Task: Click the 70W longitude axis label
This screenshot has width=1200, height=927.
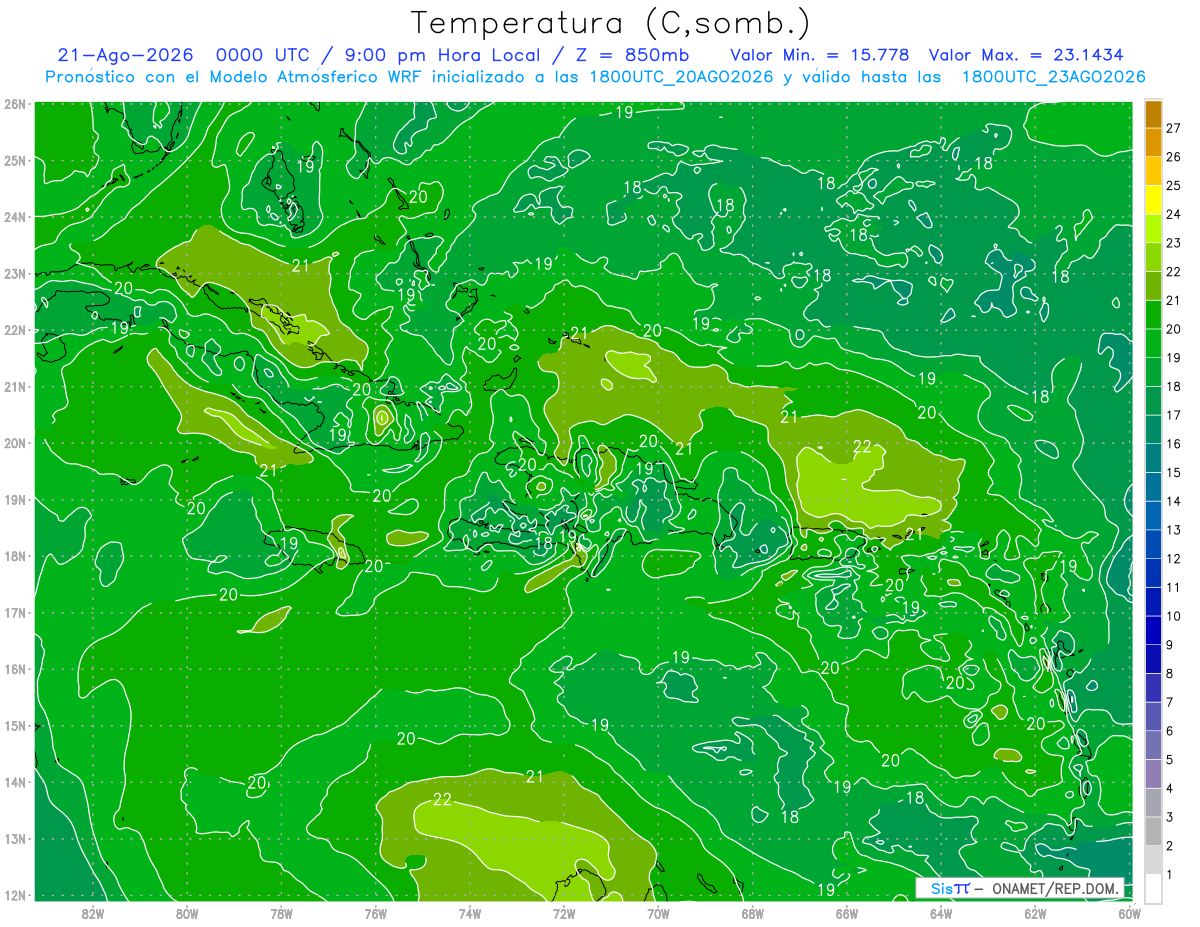Action: (658, 913)
